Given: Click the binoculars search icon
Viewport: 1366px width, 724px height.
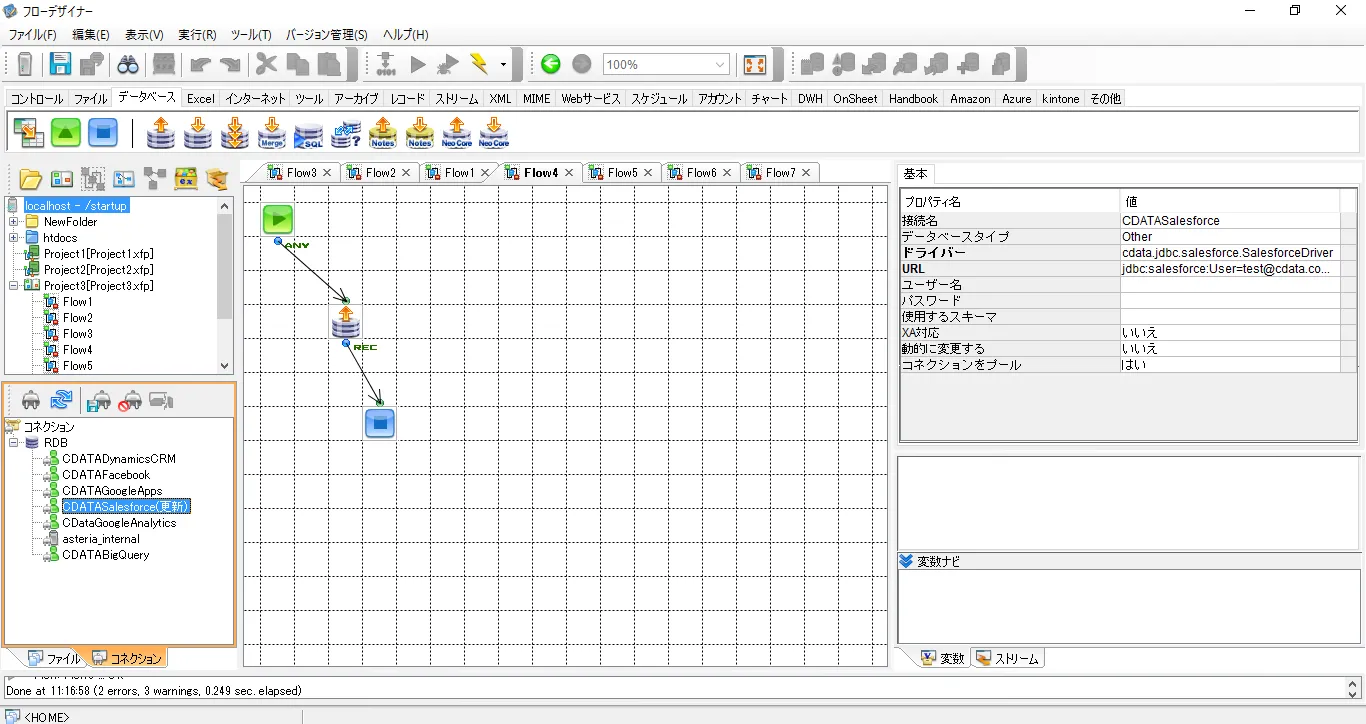Looking at the screenshot, I should click(x=128, y=65).
